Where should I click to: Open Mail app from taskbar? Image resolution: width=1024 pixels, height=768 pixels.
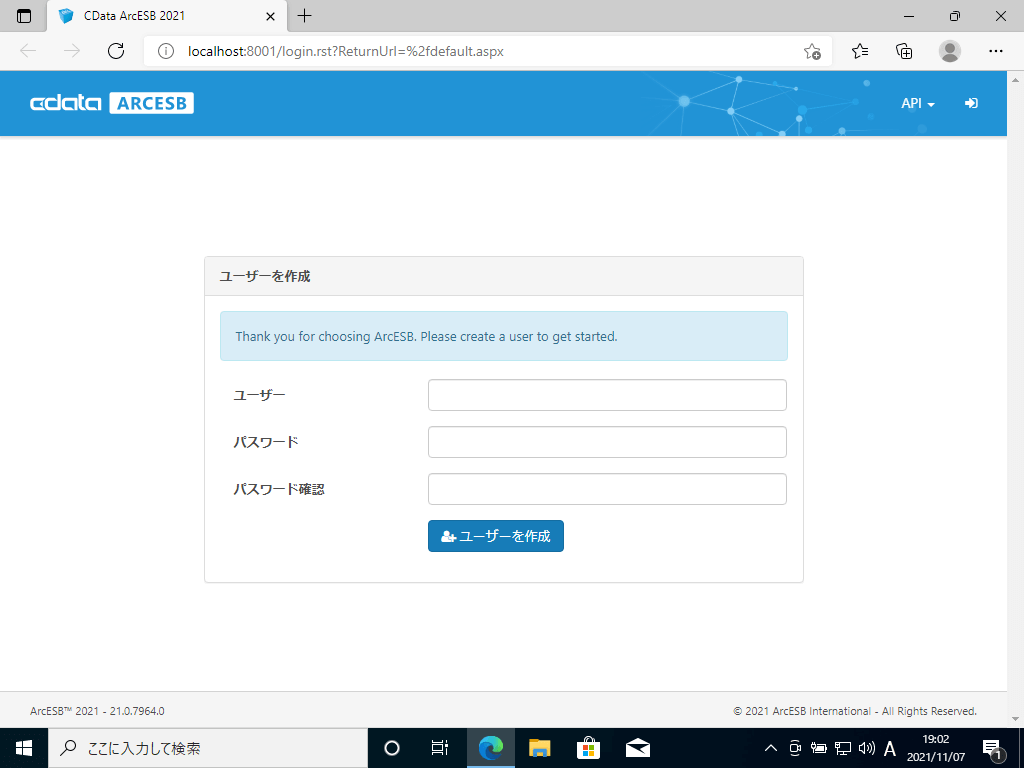638,748
